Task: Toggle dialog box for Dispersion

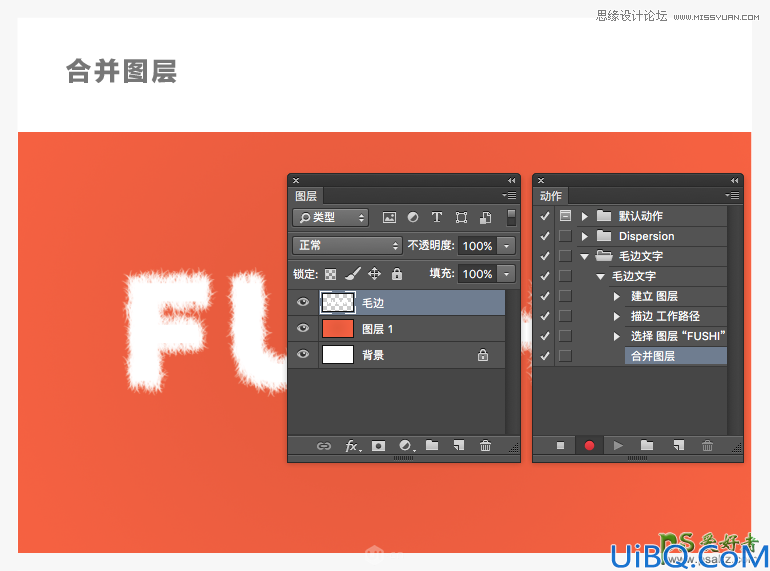Action: click(565, 236)
